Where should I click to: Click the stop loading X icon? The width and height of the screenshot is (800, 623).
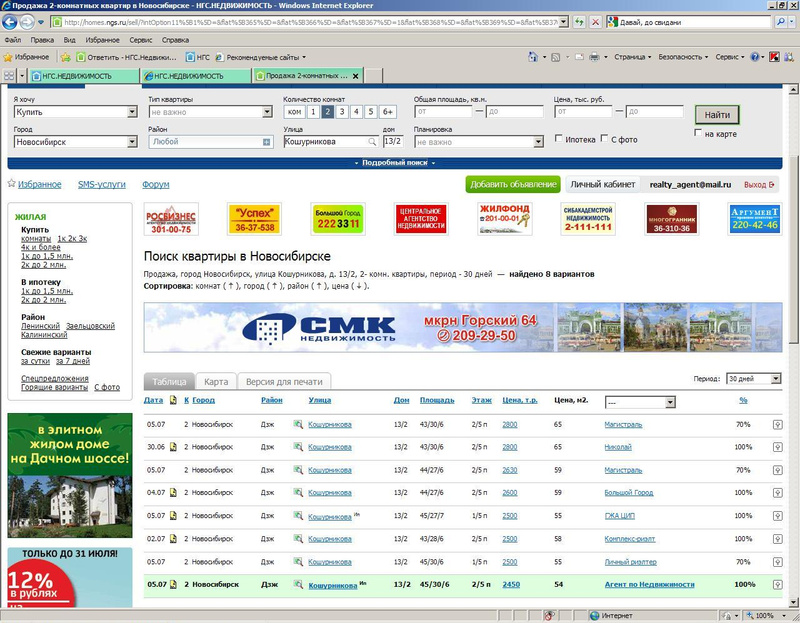(597, 21)
